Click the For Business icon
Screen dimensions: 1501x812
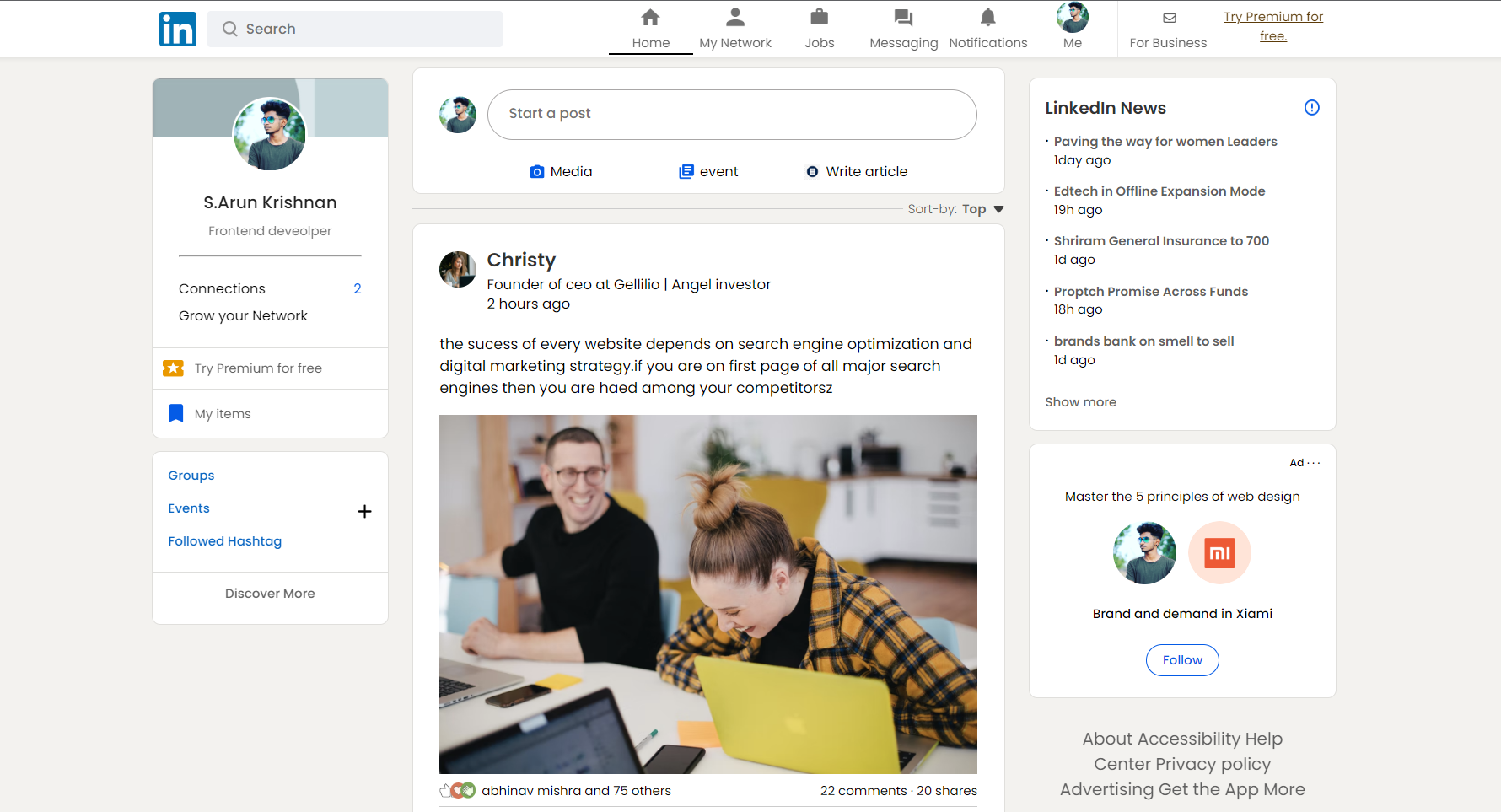click(x=1169, y=18)
